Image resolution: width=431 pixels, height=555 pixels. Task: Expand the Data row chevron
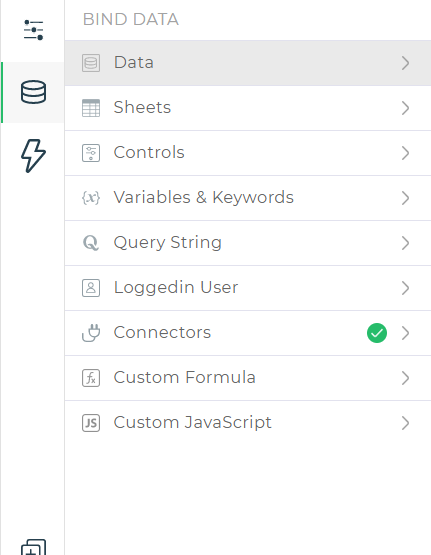pos(406,63)
